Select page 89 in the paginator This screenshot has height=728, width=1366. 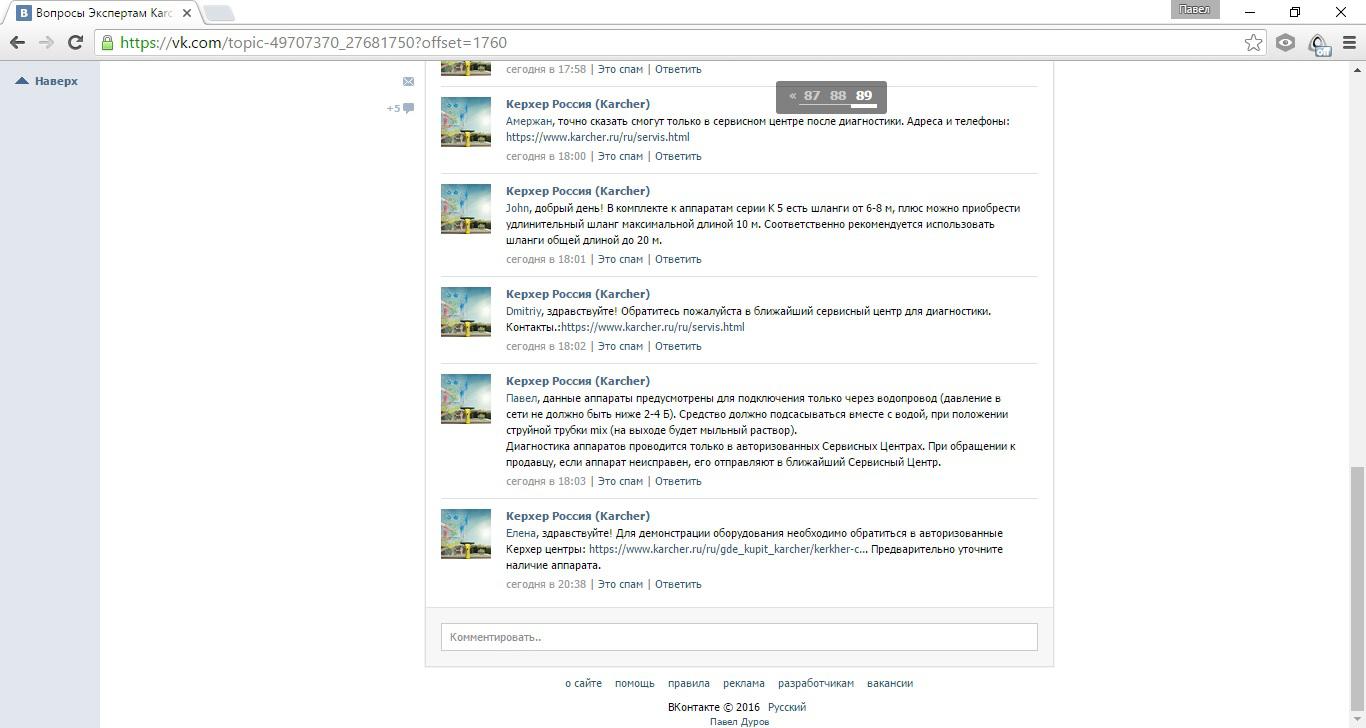[x=864, y=96]
